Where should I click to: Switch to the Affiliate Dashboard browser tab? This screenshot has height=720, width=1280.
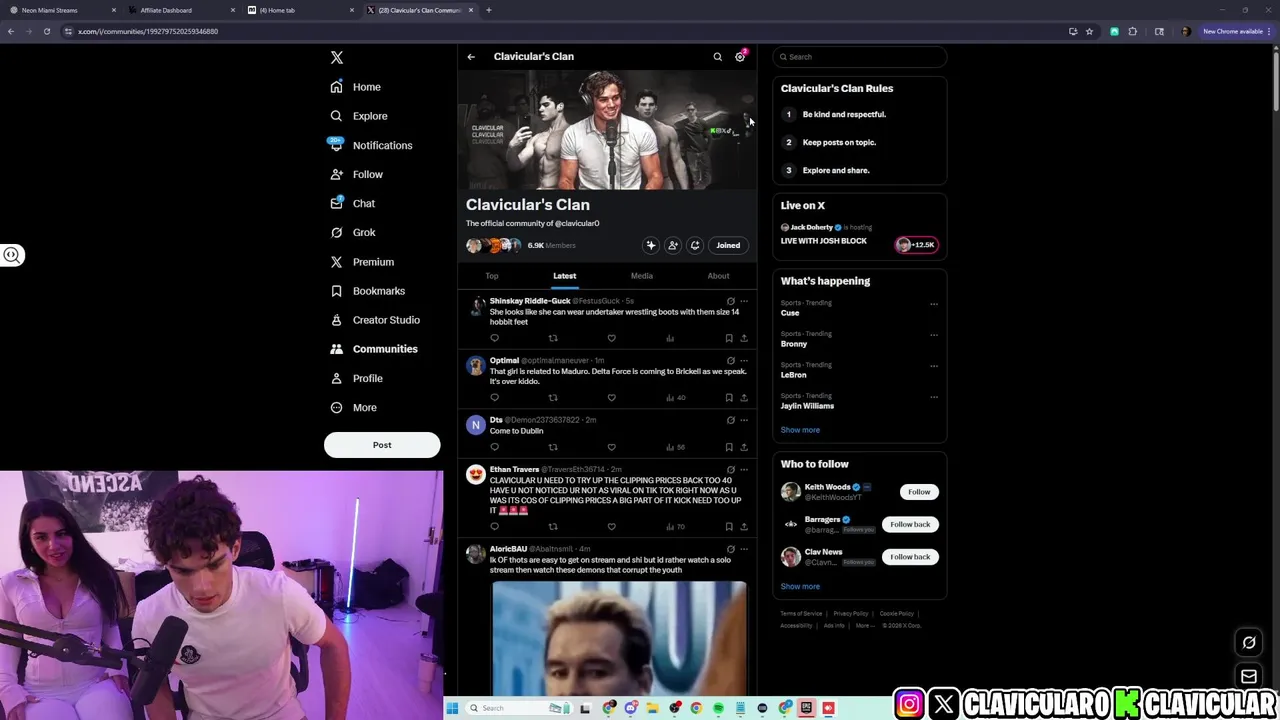click(179, 10)
